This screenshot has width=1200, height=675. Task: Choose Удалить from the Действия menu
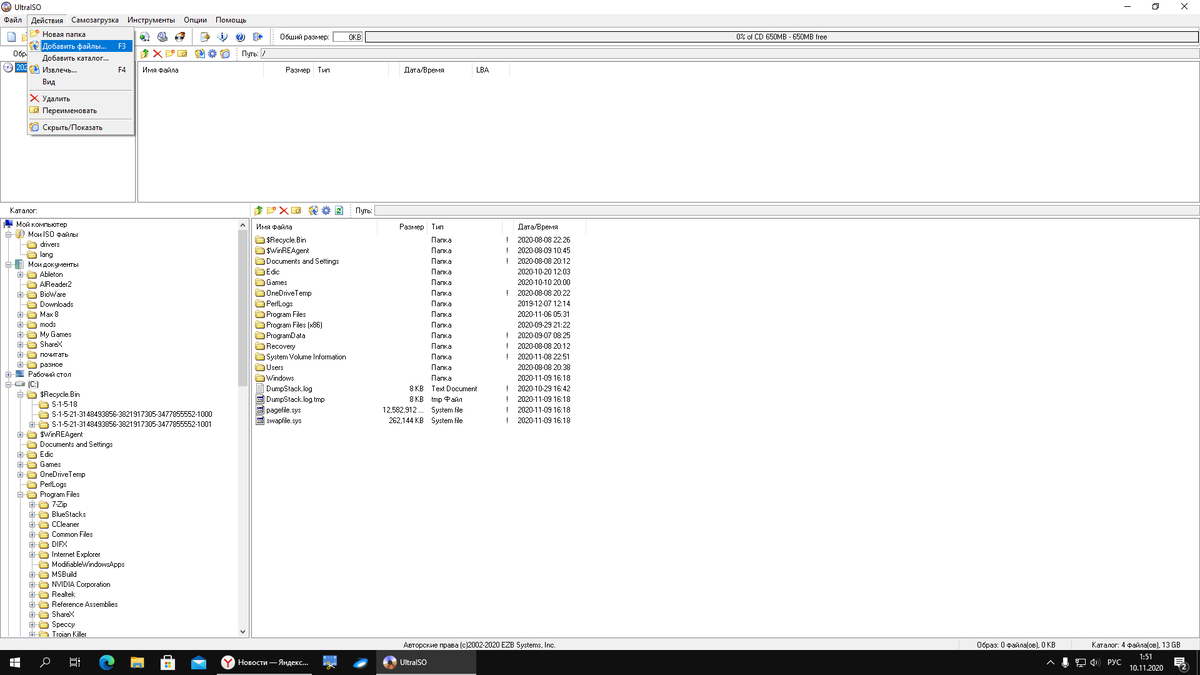pyautogui.click(x=80, y=99)
